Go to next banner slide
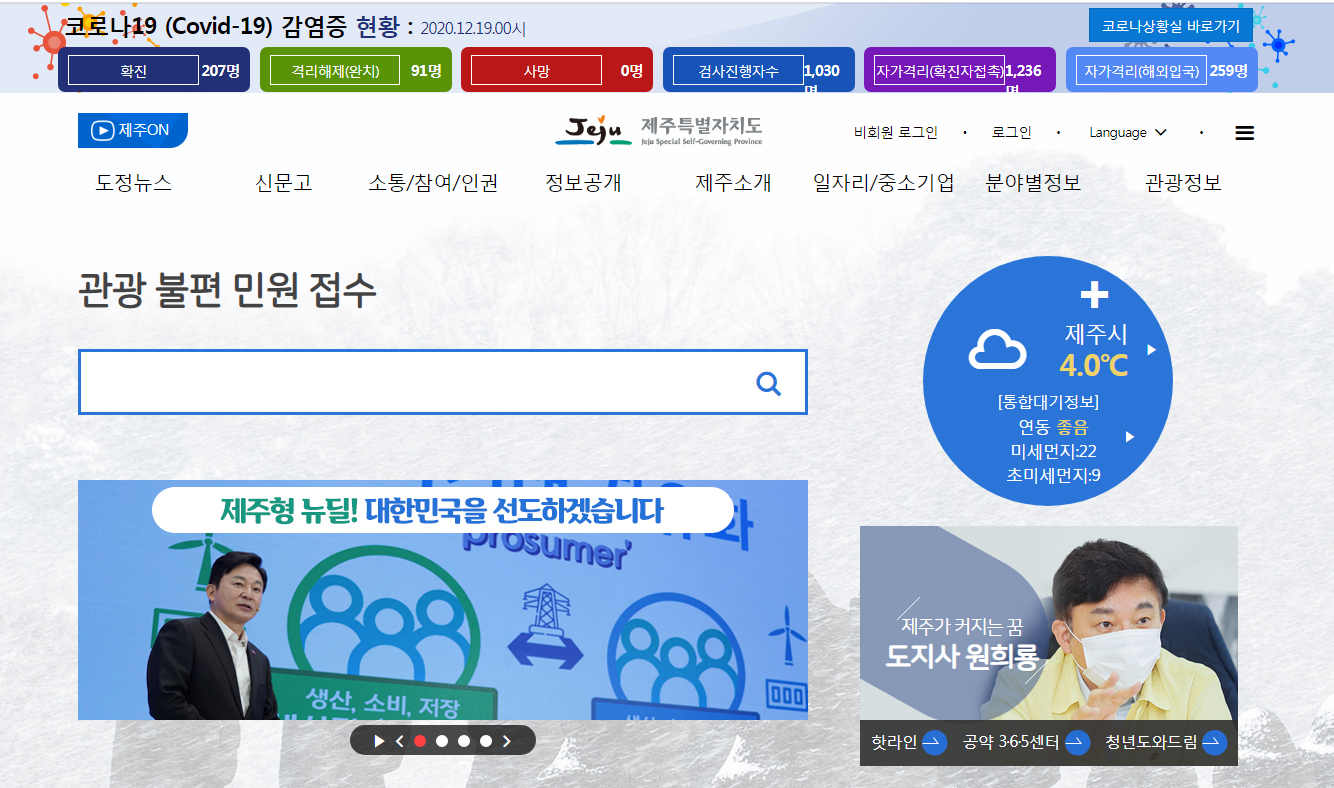Viewport: 1334px width, 788px height. [x=507, y=741]
